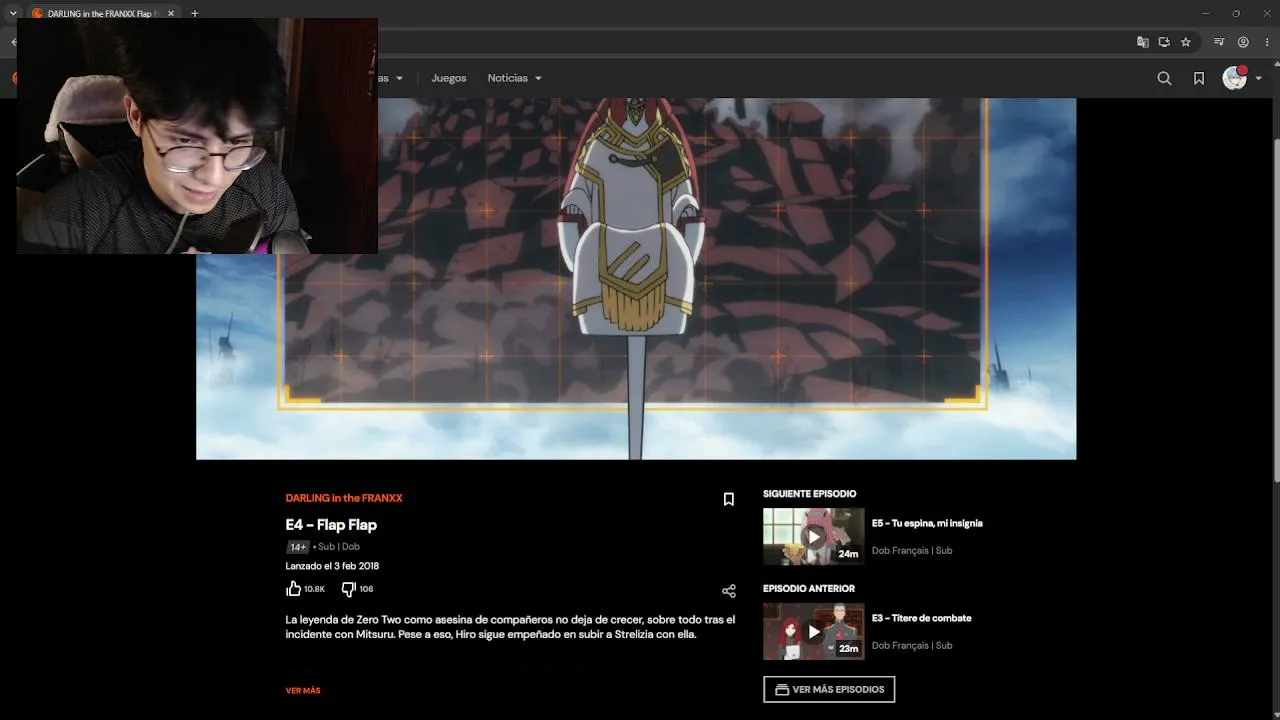
Task: Select the DARLING in the FRANXX browser tab
Action: (x=103, y=13)
